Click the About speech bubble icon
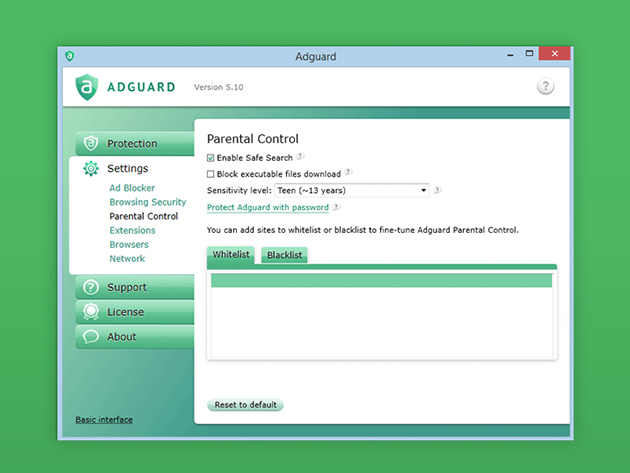This screenshot has height=473, width=630. (91, 336)
